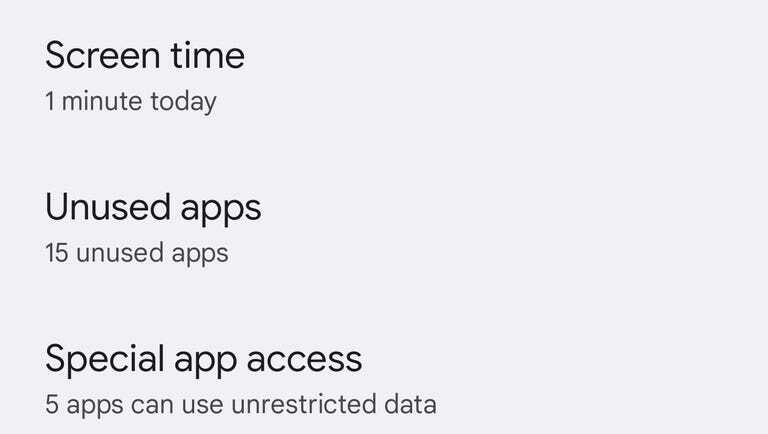768x434 pixels.
Task: Select the Screen time heading
Action: coord(145,55)
